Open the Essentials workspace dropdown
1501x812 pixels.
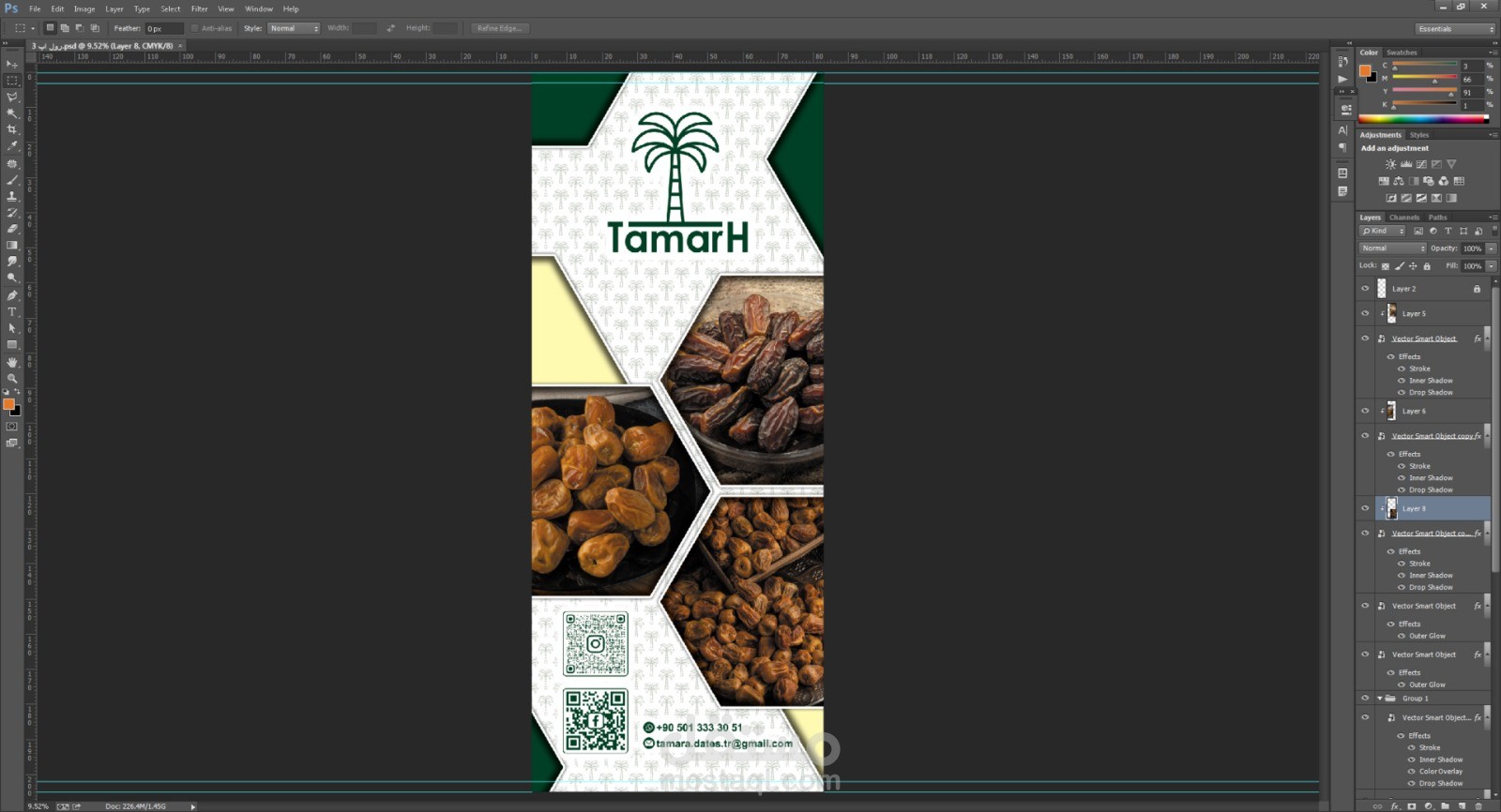point(1455,29)
